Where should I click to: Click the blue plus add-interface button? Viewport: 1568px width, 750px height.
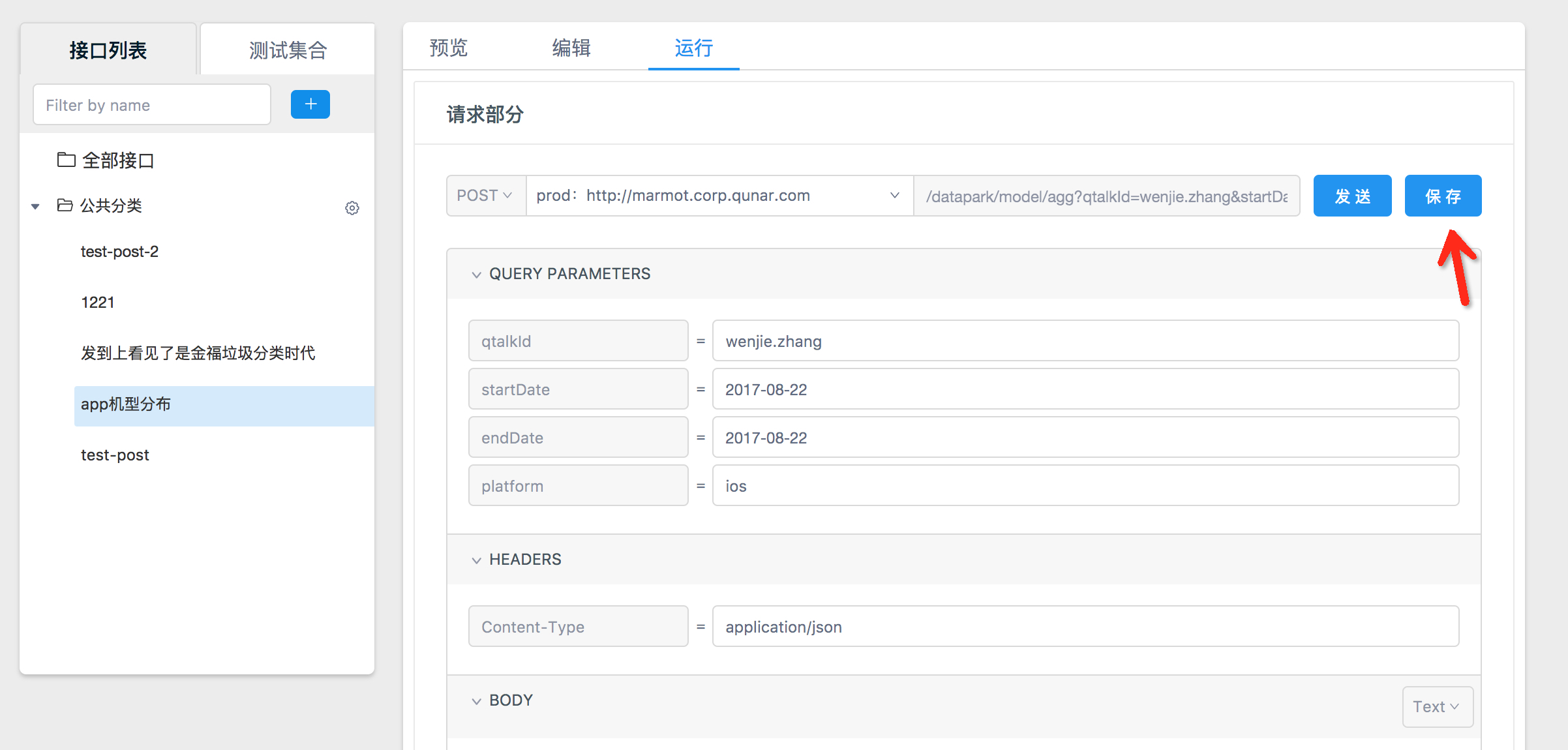[310, 104]
